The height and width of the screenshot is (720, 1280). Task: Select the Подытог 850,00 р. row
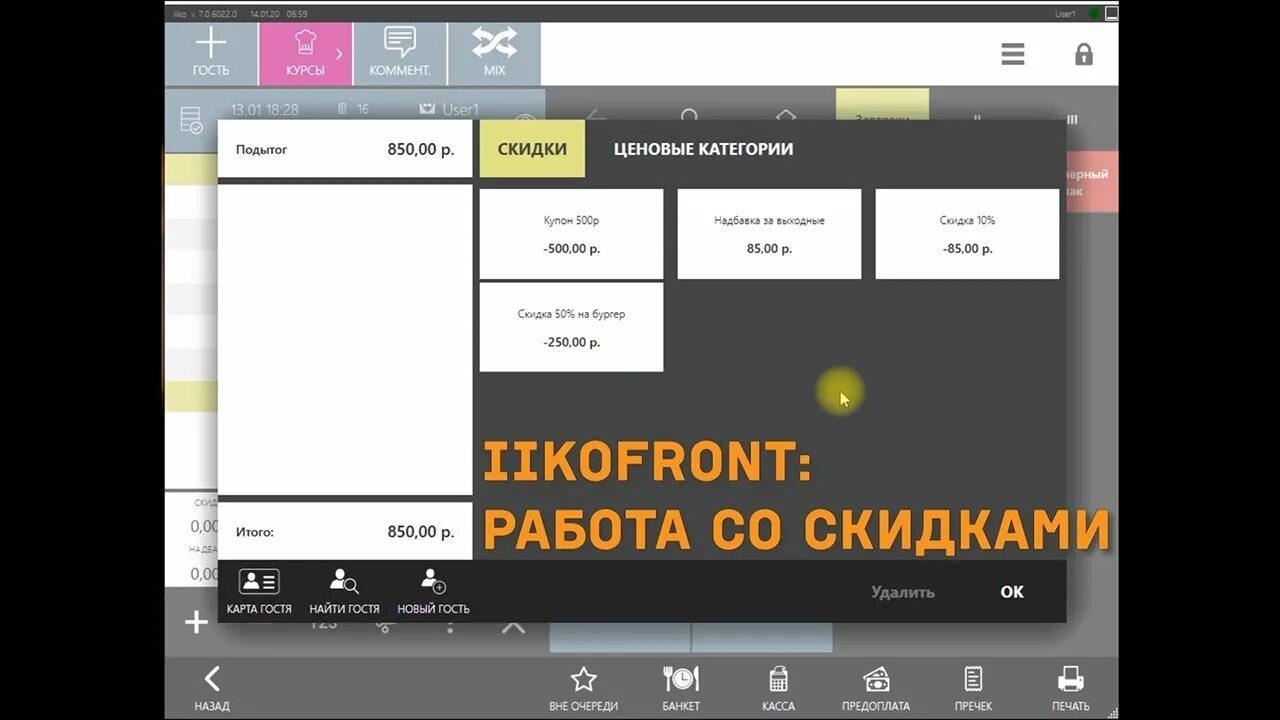tap(345, 150)
